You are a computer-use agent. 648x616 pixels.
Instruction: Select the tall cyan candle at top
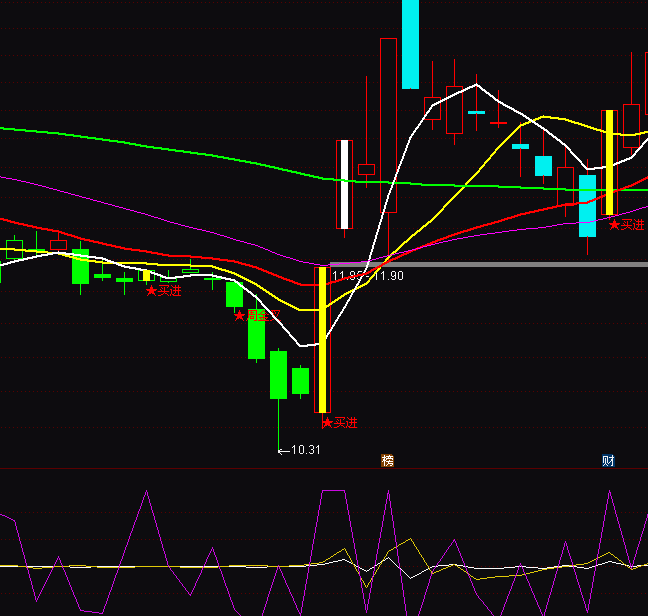click(410, 45)
